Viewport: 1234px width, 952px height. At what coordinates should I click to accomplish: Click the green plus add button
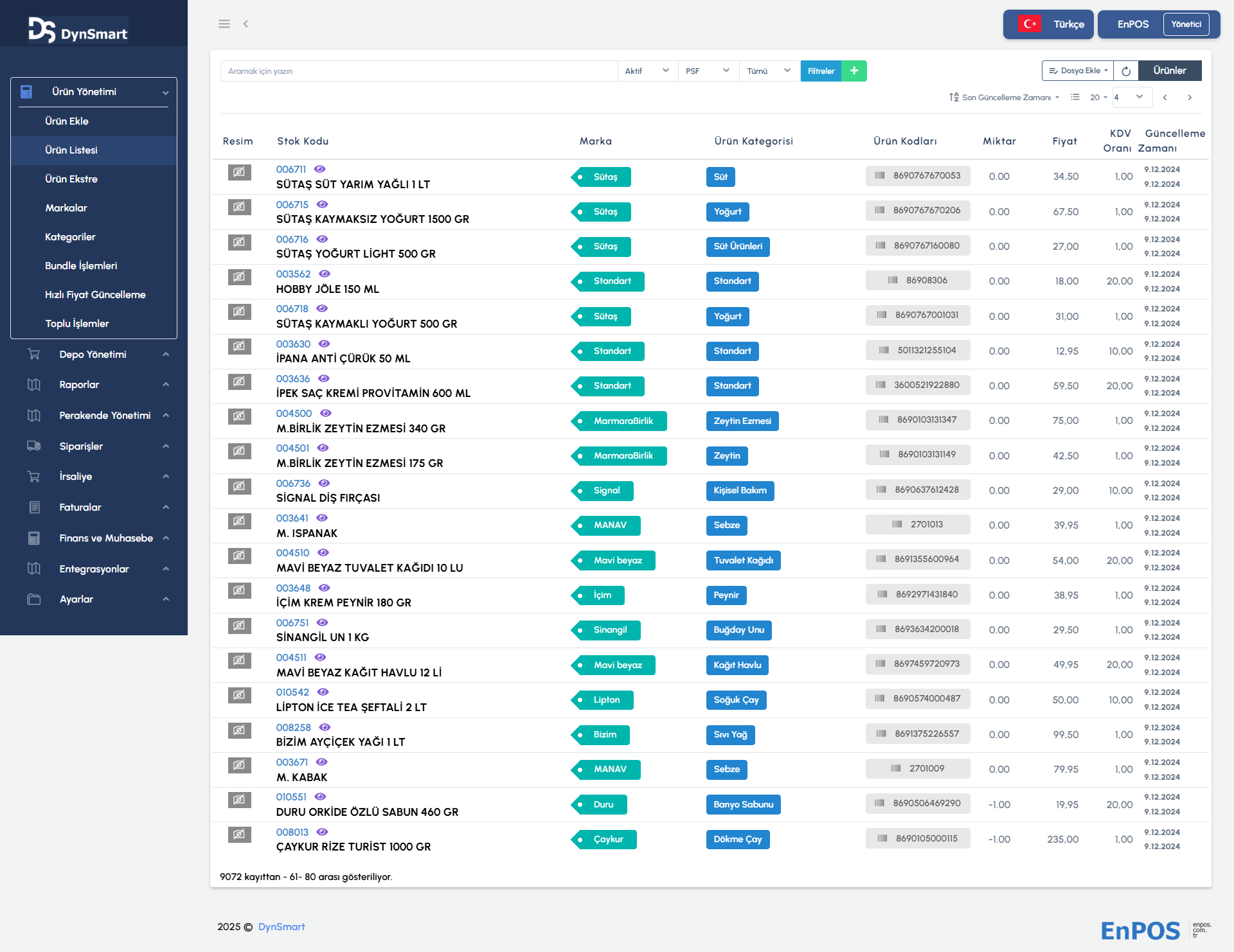point(854,71)
